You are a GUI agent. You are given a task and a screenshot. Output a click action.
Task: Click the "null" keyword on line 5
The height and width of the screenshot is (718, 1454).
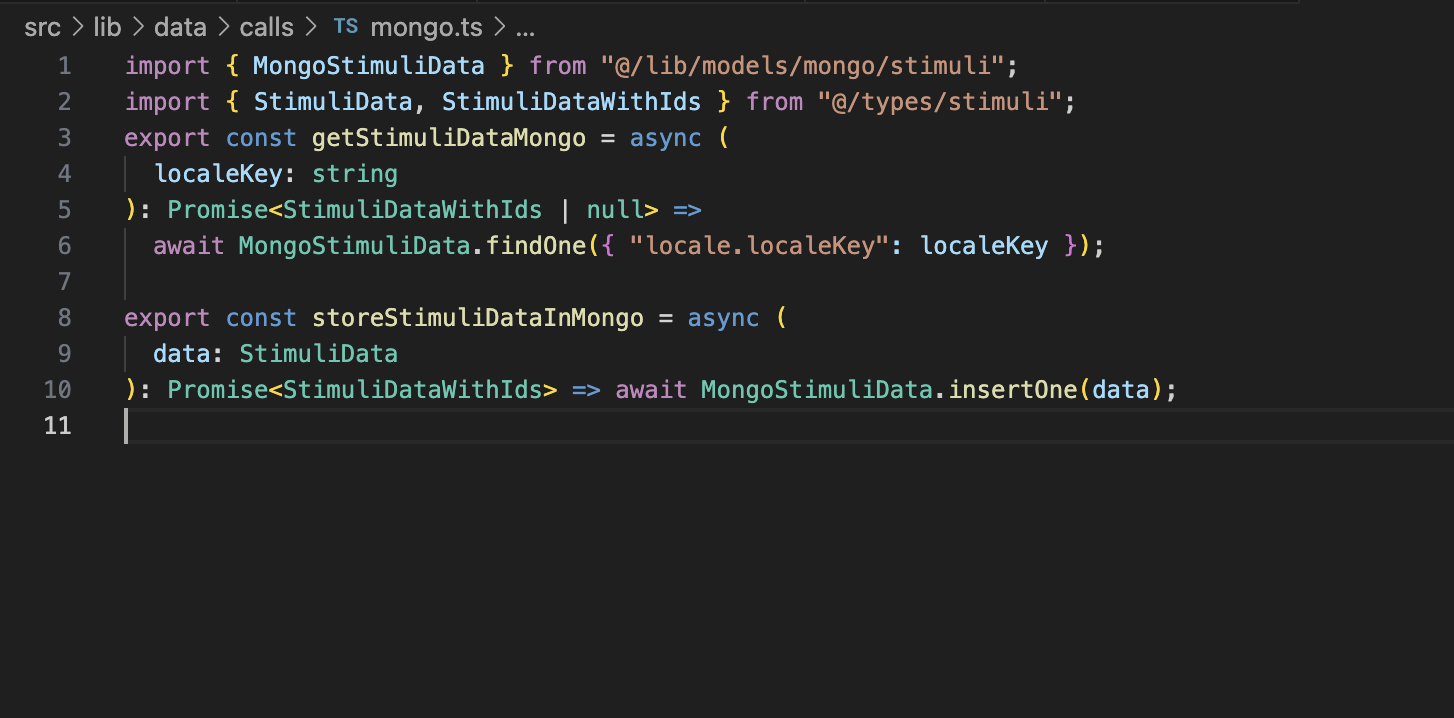pos(615,210)
